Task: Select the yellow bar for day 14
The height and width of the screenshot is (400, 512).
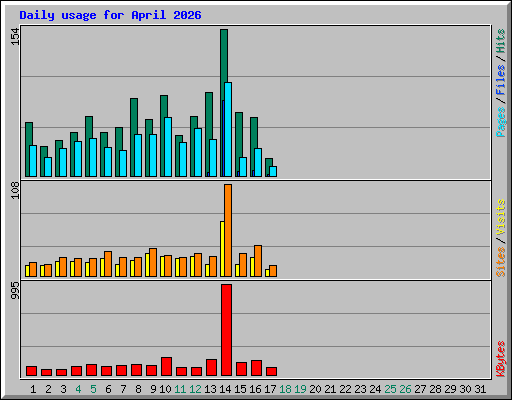Action: coord(222,249)
